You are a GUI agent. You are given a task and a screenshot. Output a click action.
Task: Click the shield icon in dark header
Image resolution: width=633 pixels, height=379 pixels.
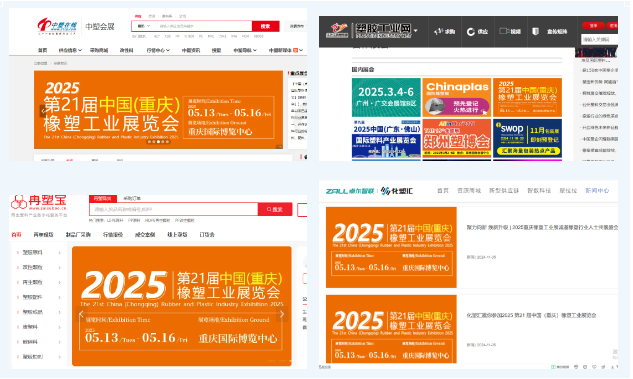(x=536, y=31)
